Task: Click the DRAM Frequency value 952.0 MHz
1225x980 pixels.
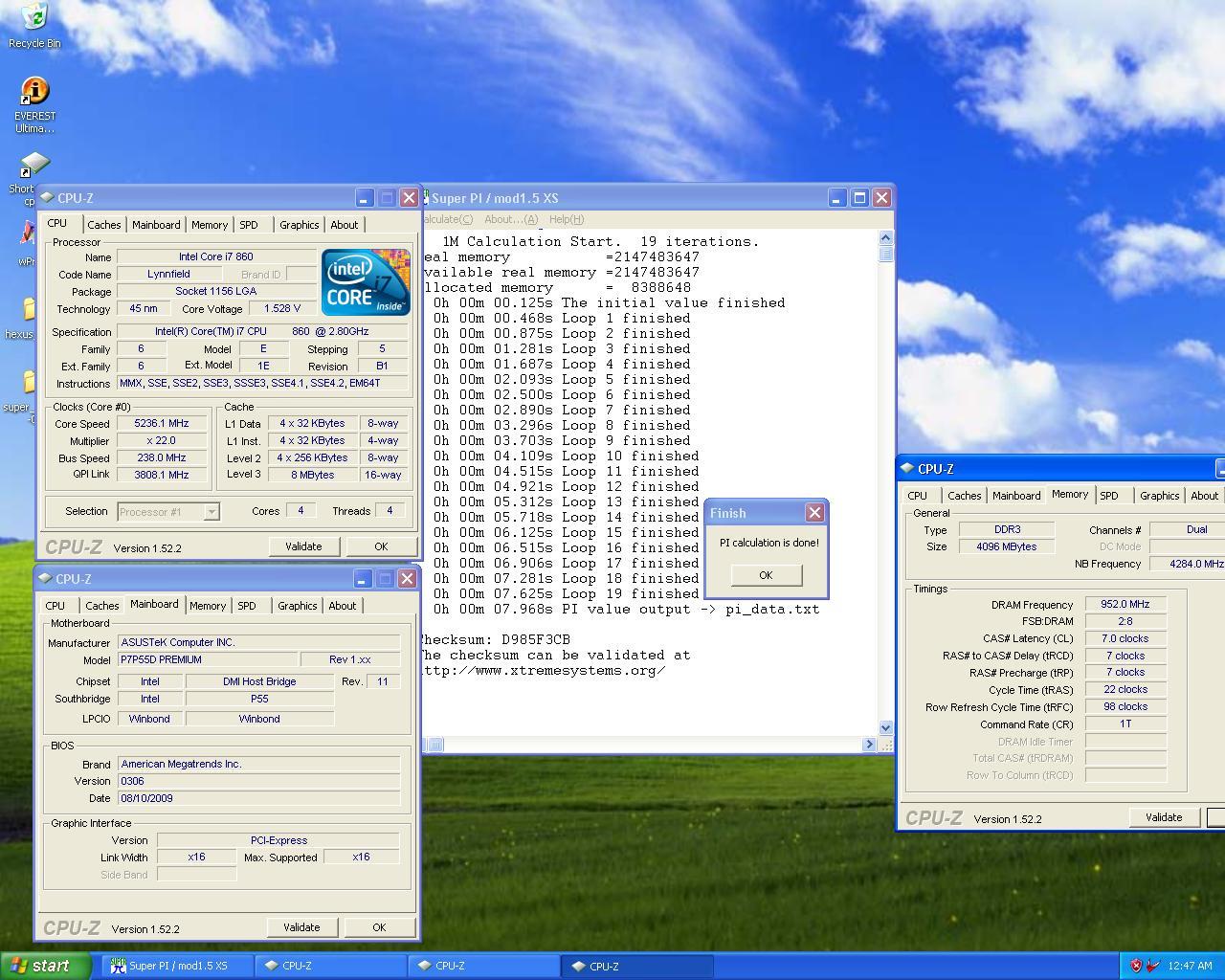Action: point(1125,604)
